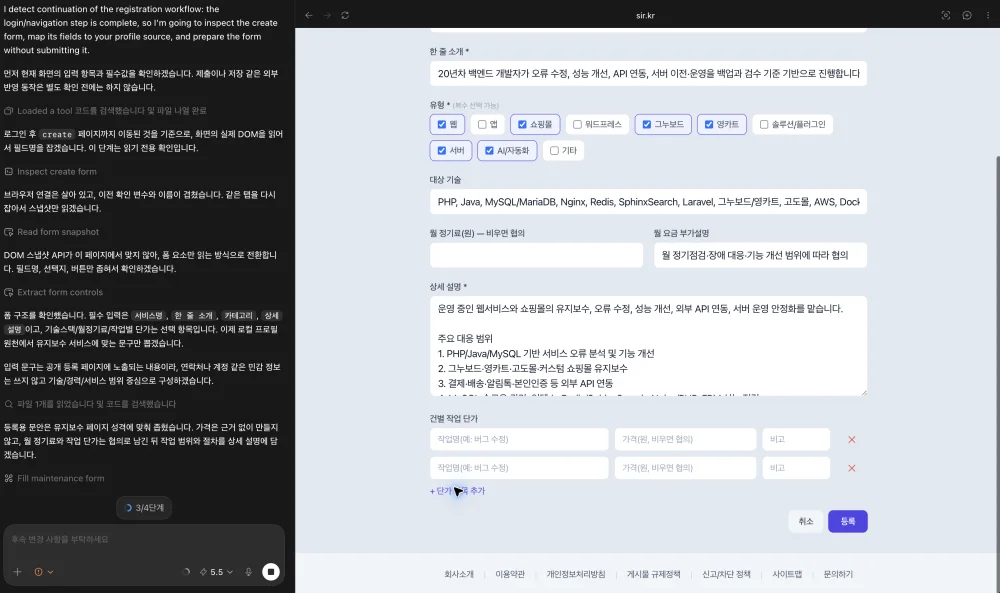Click the 한 줄 소개 input field

[648, 73]
